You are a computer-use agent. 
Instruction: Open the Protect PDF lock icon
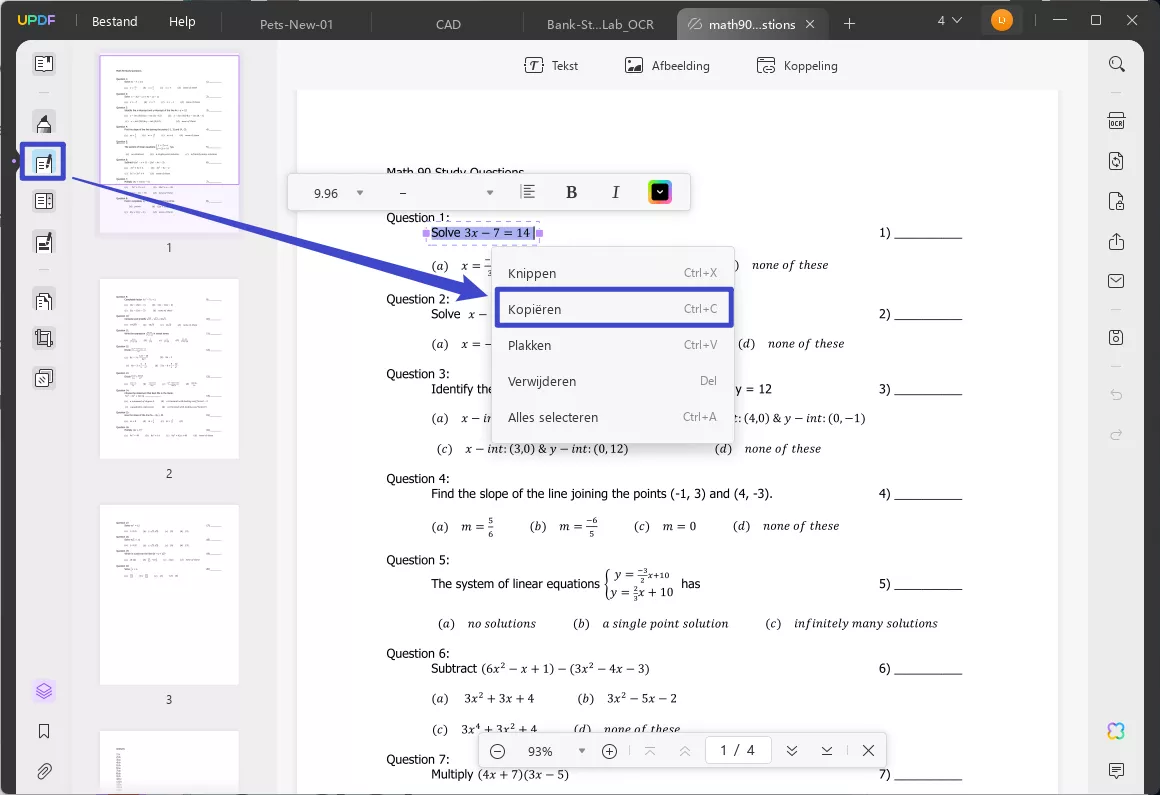[1116, 201]
